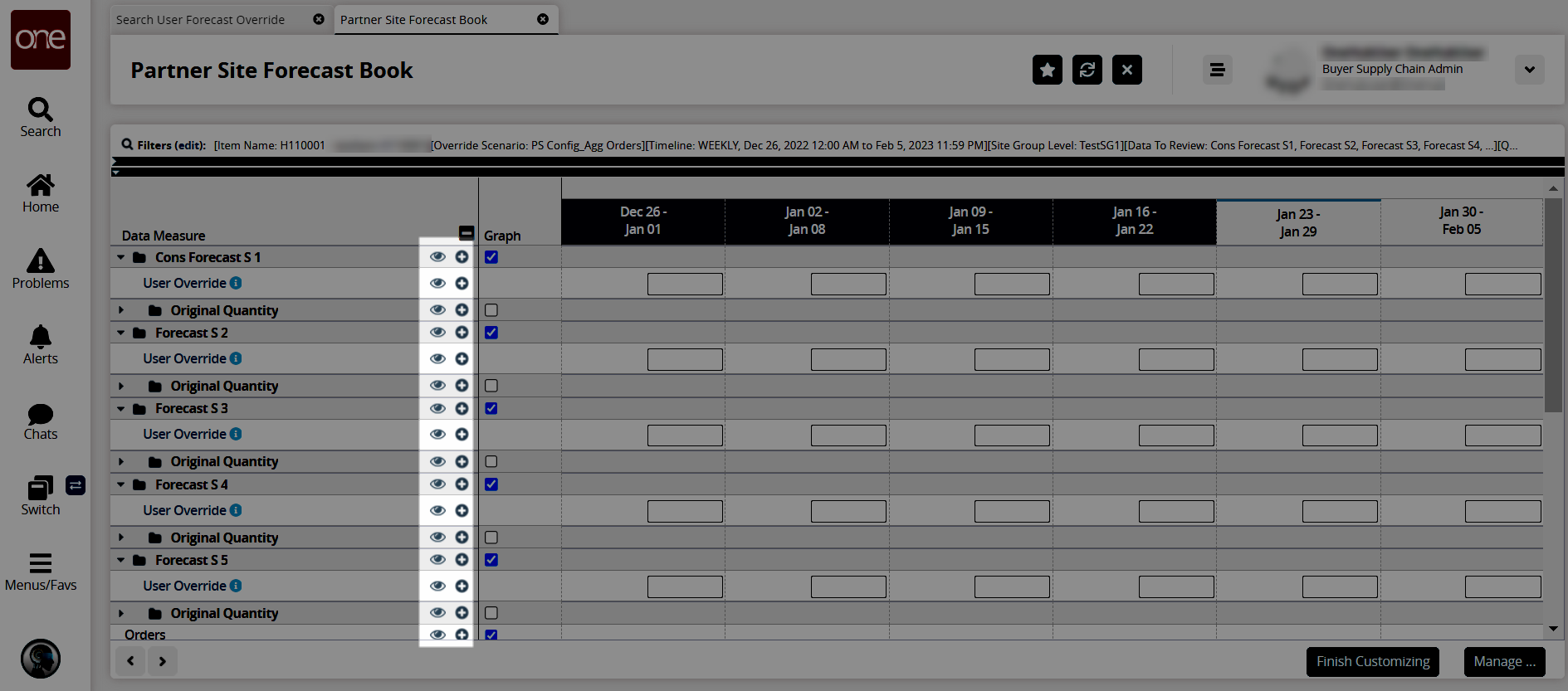Refresh the Partner Site Forecast Book
1568x691 pixels.
pyautogui.click(x=1087, y=70)
